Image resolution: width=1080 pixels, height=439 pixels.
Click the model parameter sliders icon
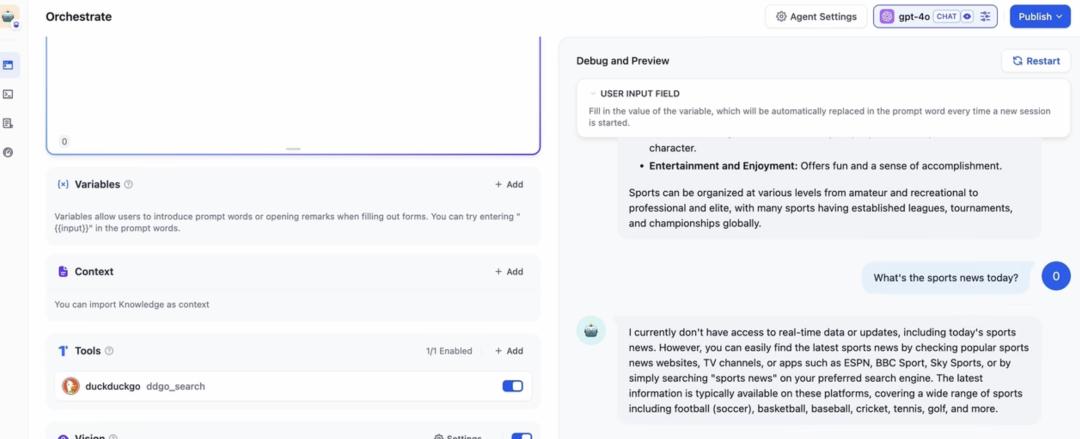click(986, 17)
